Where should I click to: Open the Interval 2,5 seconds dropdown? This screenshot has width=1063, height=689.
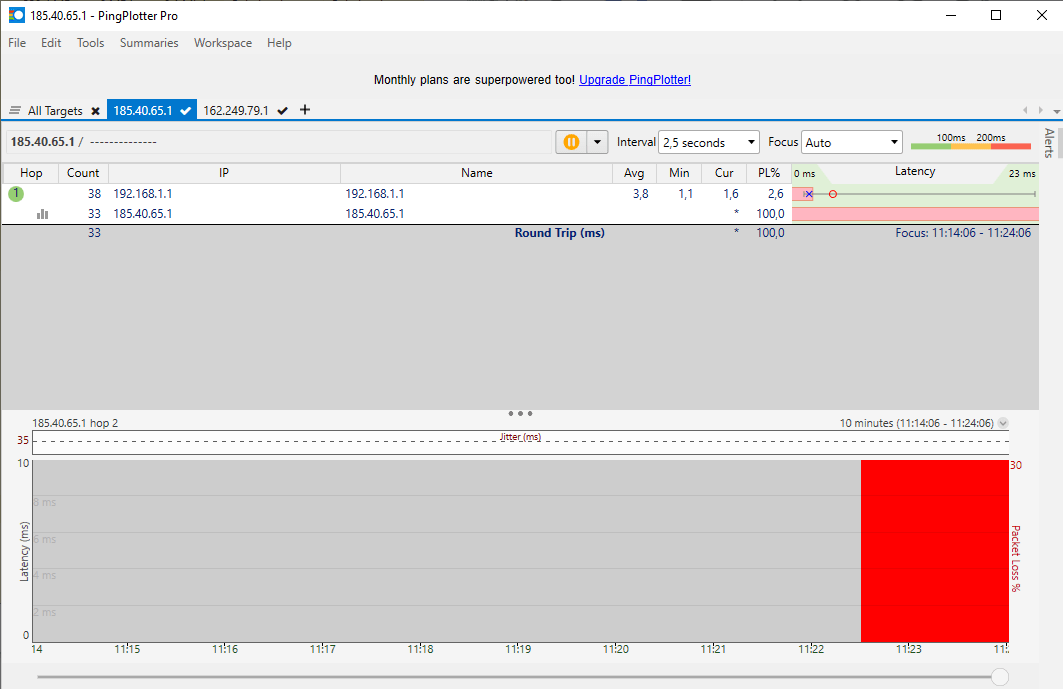point(708,142)
